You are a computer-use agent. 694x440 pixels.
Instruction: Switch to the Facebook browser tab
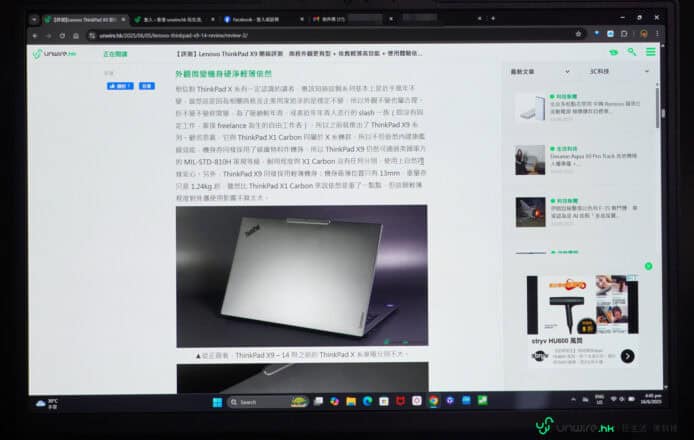click(x=263, y=19)
